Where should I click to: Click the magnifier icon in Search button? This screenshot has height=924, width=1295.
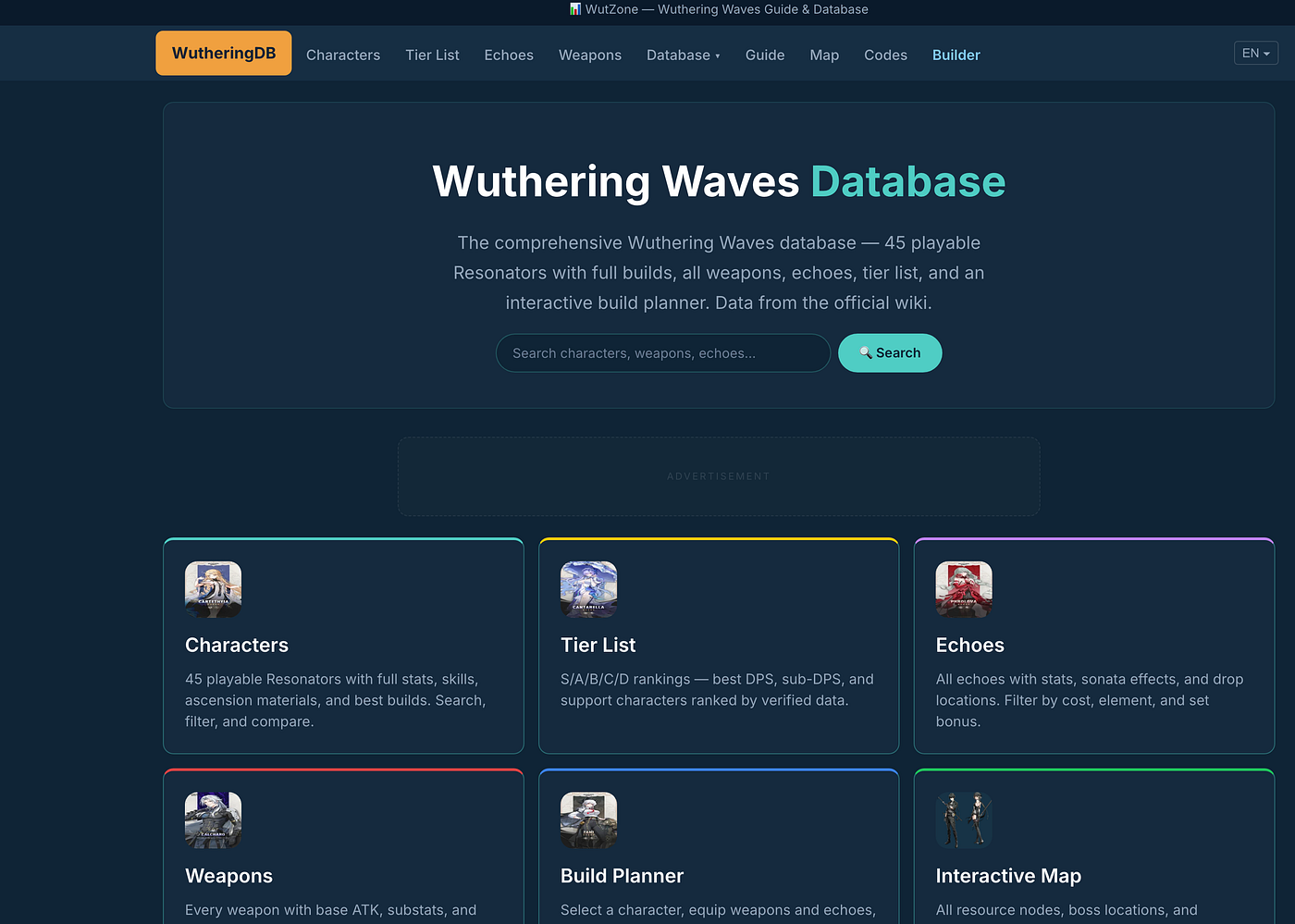point(866,352)
